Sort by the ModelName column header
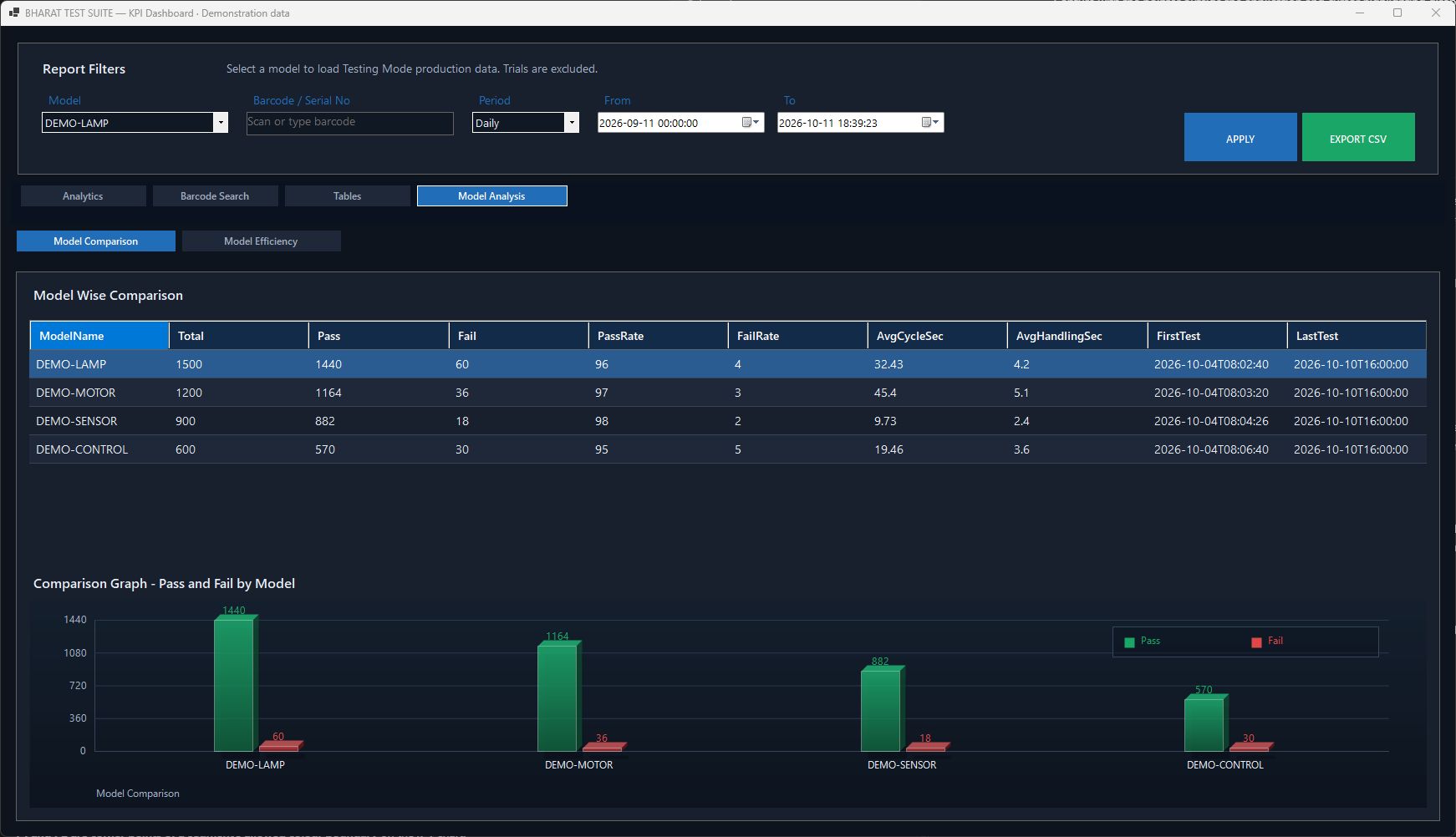Screen dimensions: 1456x837 [99, 336]
